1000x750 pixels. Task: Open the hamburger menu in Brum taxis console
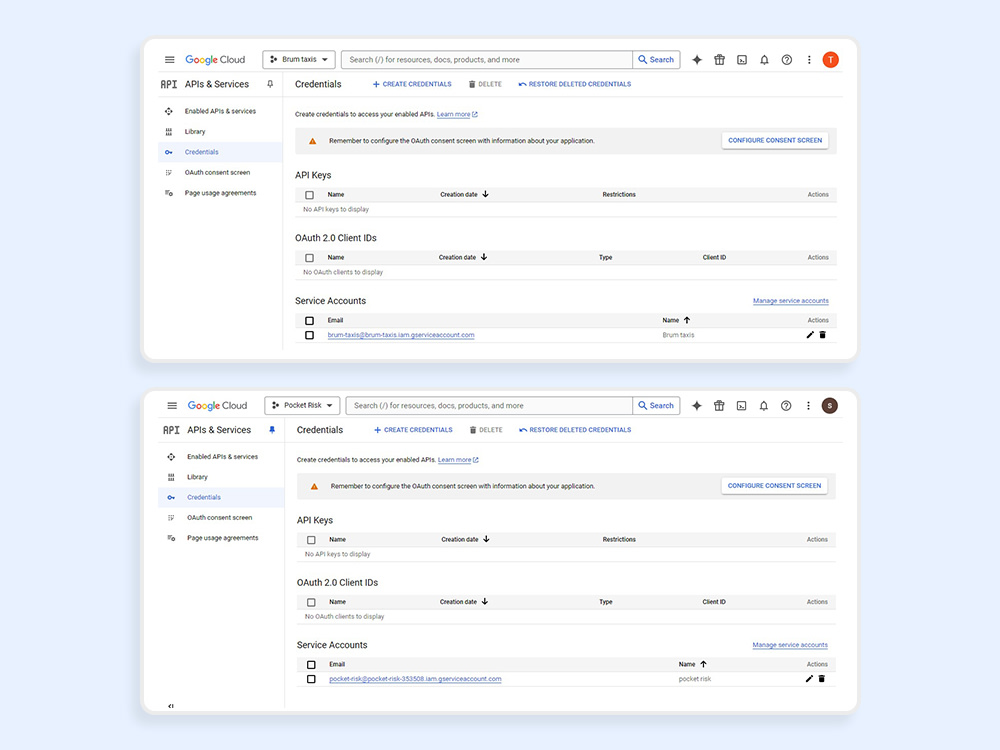170,60
